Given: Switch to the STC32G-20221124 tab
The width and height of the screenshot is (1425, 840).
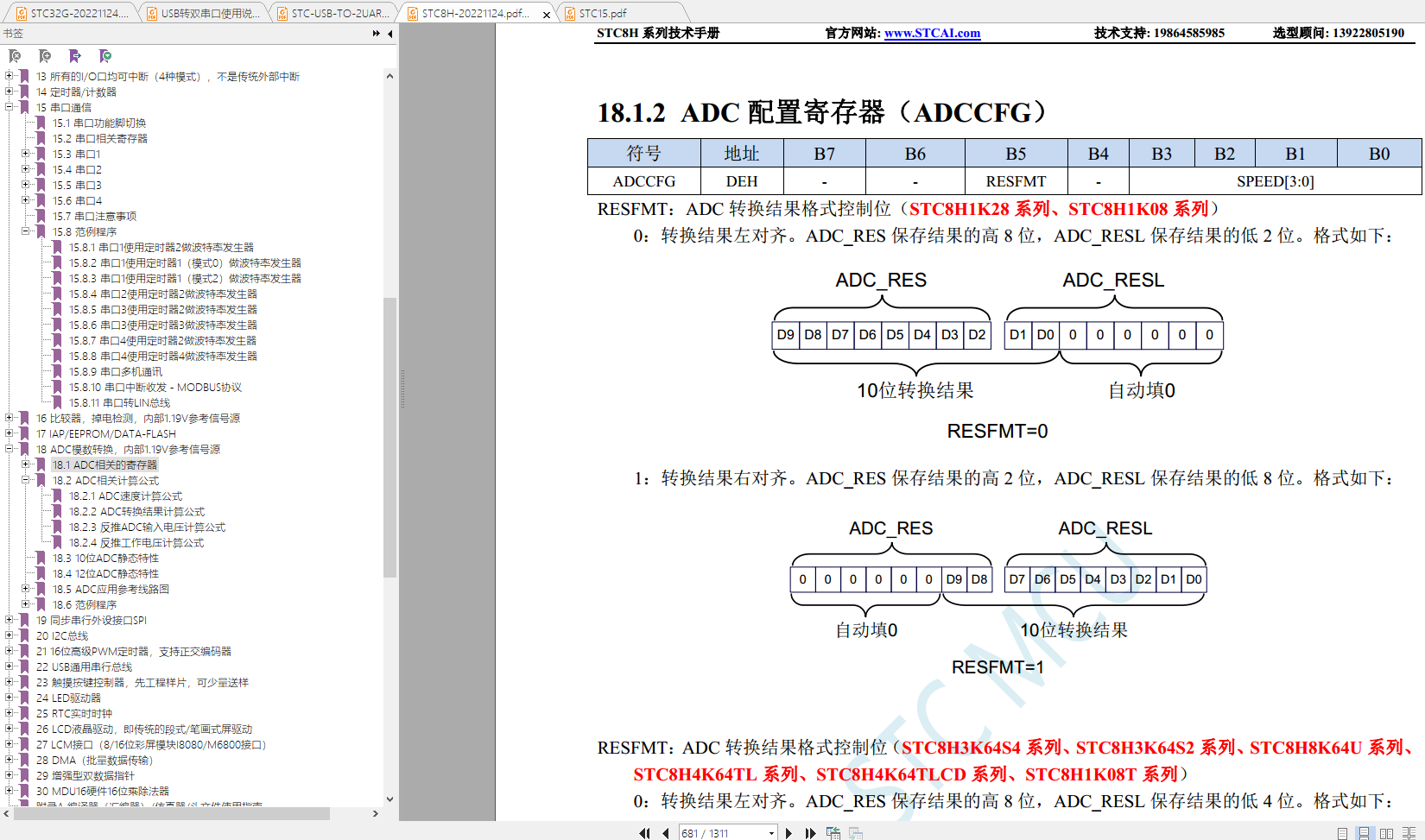Looking at the screenshot, I should 73,13.
